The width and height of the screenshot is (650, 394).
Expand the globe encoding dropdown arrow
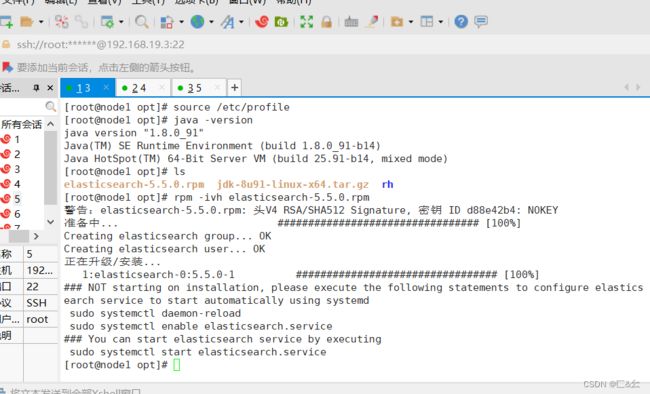(x=211, y=22)
